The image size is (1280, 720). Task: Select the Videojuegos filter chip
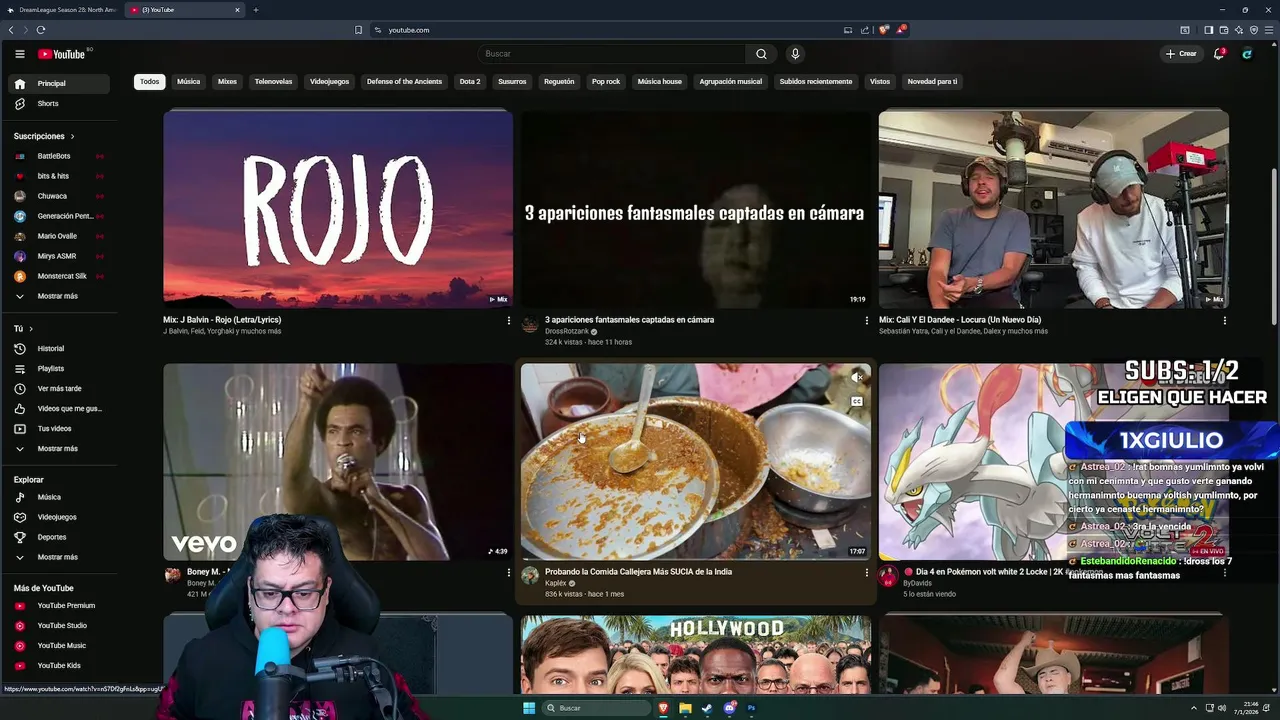(329, 82)
